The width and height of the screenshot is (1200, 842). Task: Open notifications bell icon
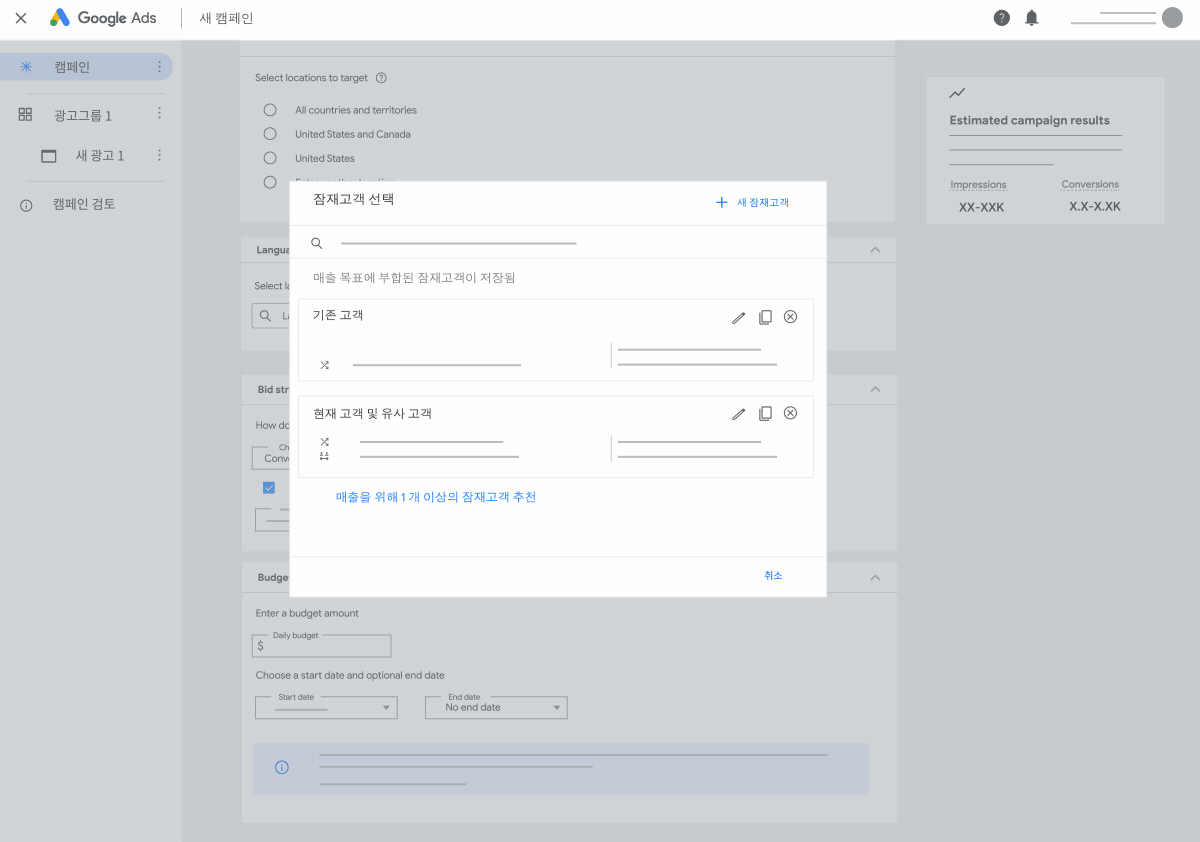pos(1032,18)
